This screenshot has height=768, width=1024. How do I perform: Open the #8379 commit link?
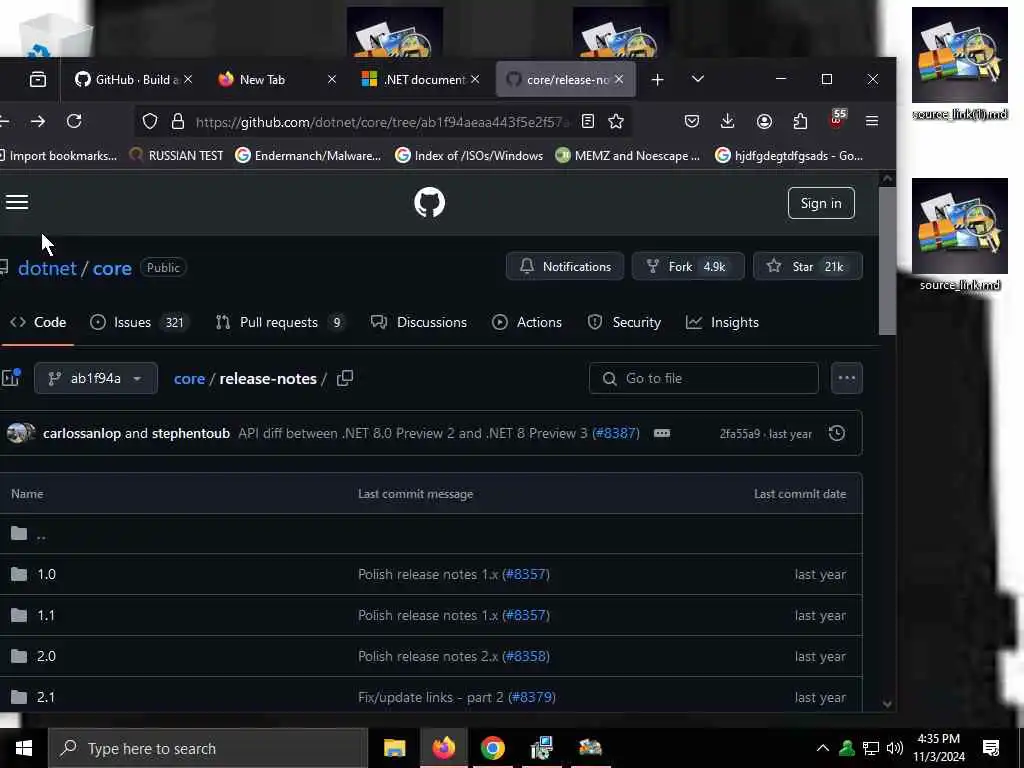click(x=532, y=697)
